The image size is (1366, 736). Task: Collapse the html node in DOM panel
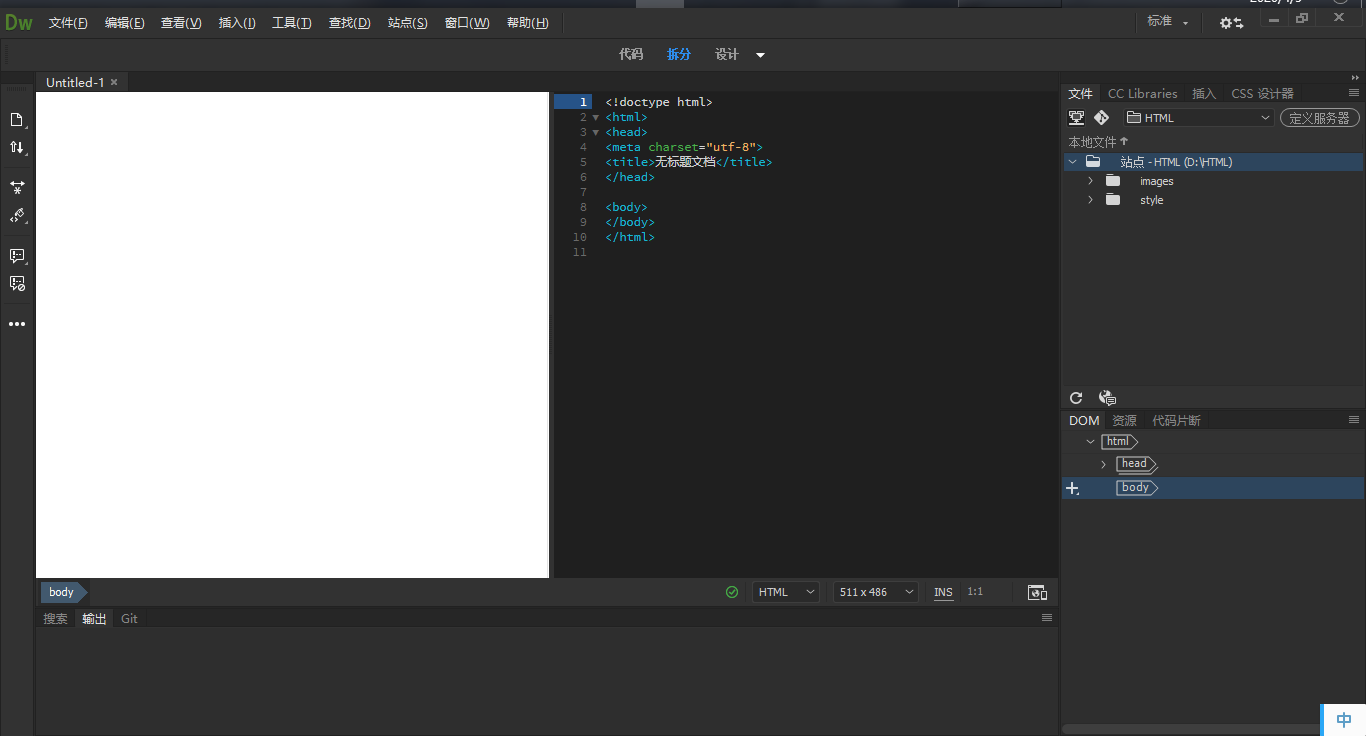point(1090,441)
